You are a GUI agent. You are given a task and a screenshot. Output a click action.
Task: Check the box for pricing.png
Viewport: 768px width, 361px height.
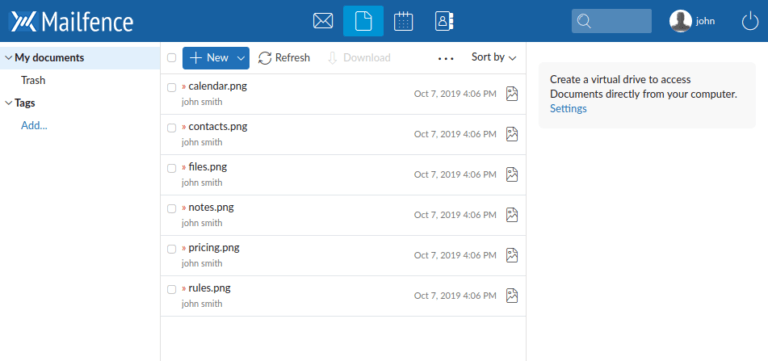(x=171, y=249)
